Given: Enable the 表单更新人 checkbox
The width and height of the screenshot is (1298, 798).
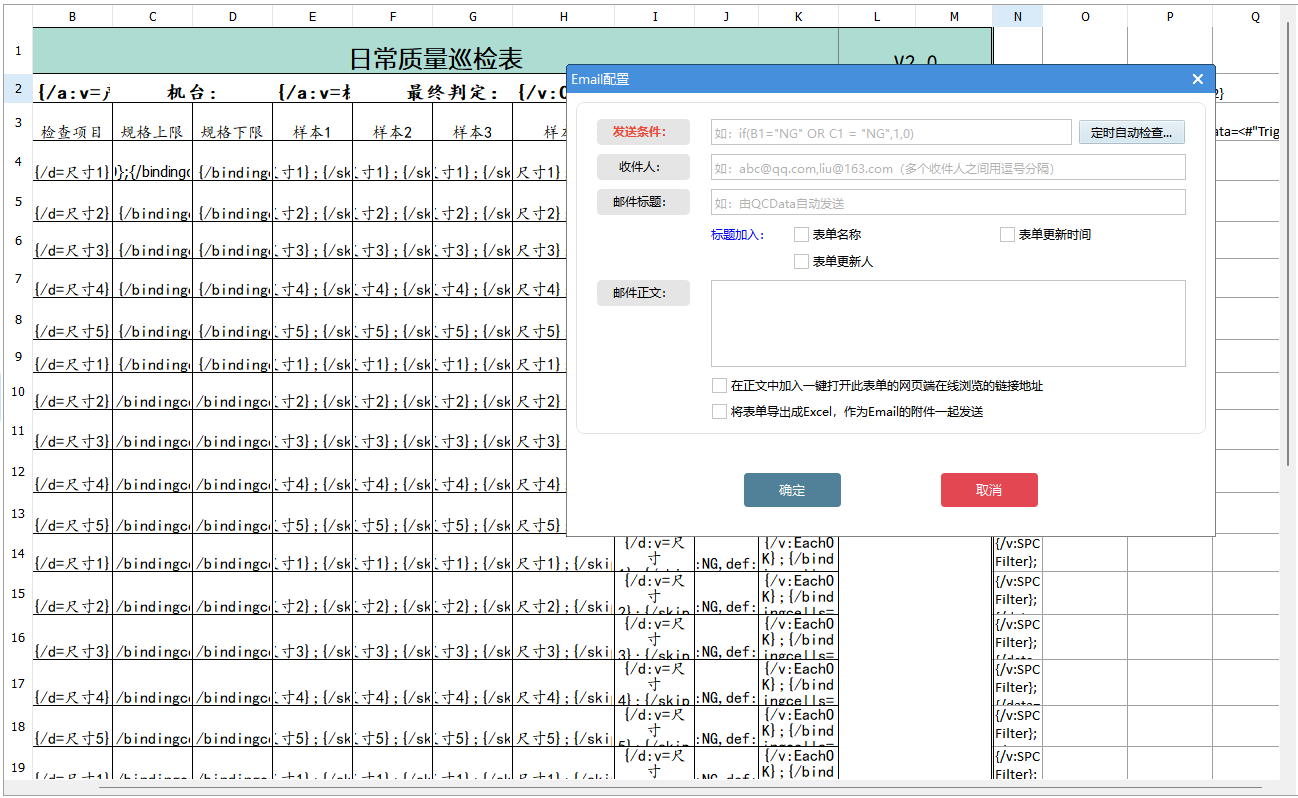Looking at the screenshot, I should point(801,261).
